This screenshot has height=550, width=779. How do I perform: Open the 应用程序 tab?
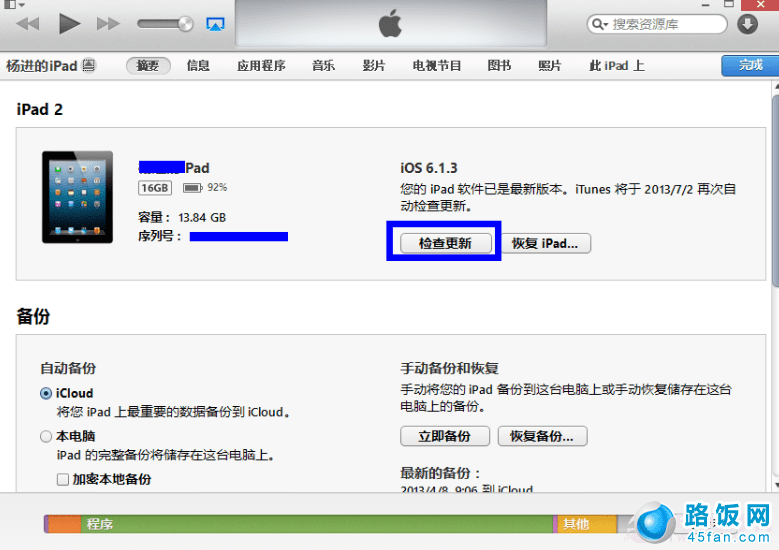tap(261, 66)
